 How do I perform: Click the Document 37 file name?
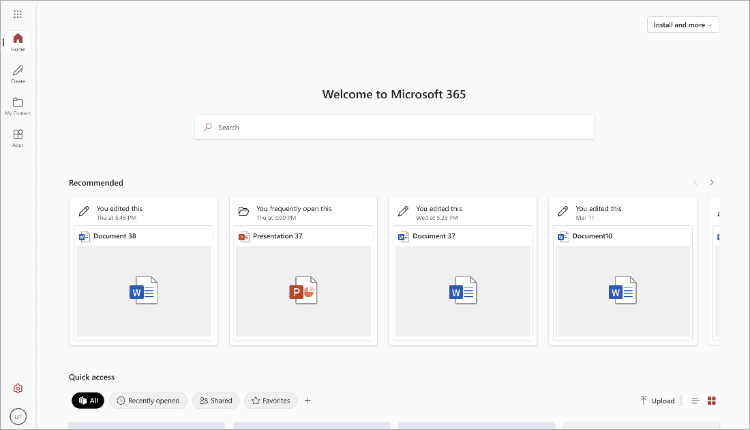434,236
